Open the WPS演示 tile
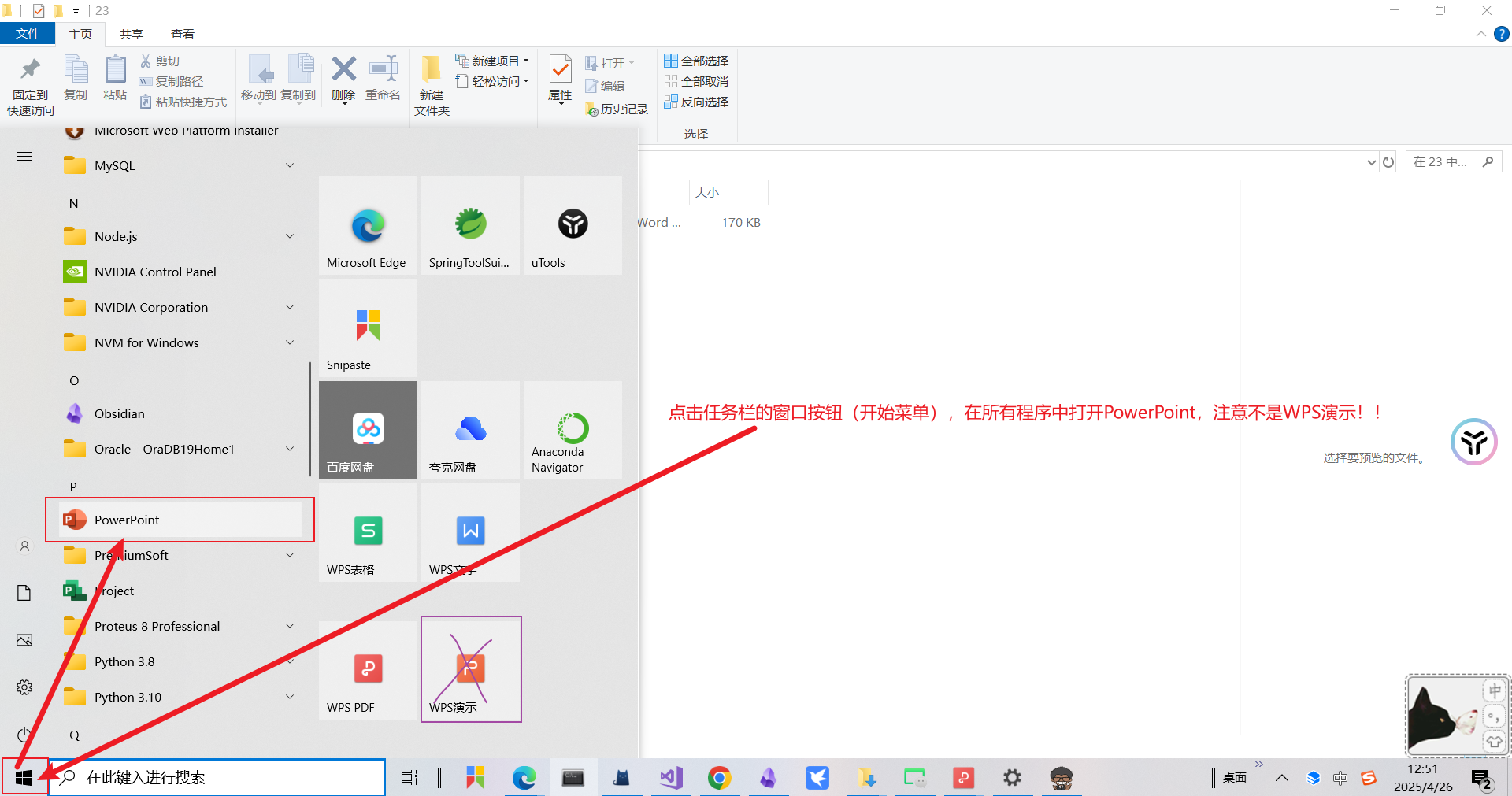 coord(470,670)
